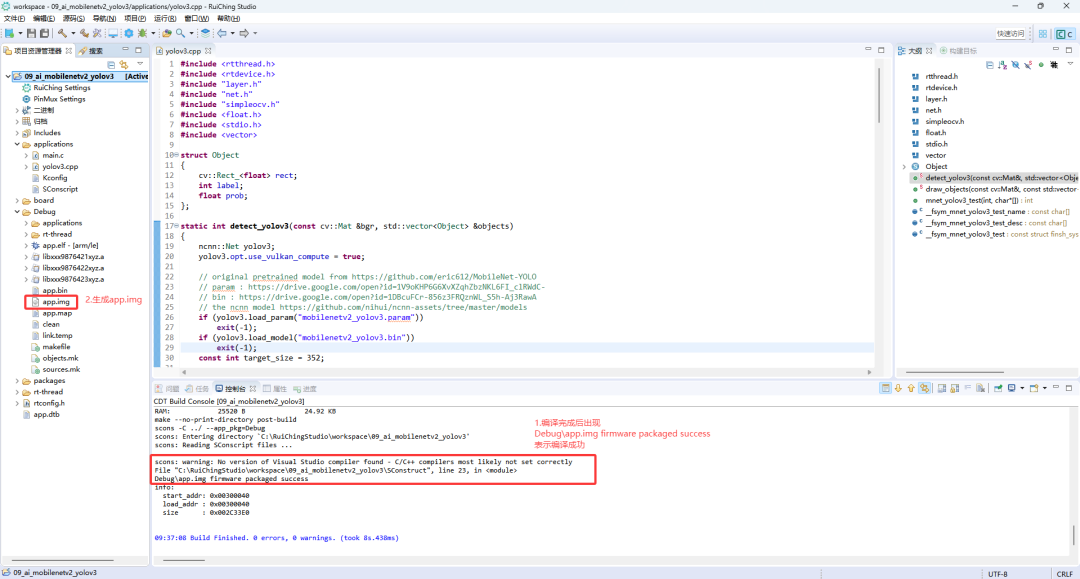Toggle hide static members in outline
This screenshot has width=1080, height=579.
[1028, 65]
